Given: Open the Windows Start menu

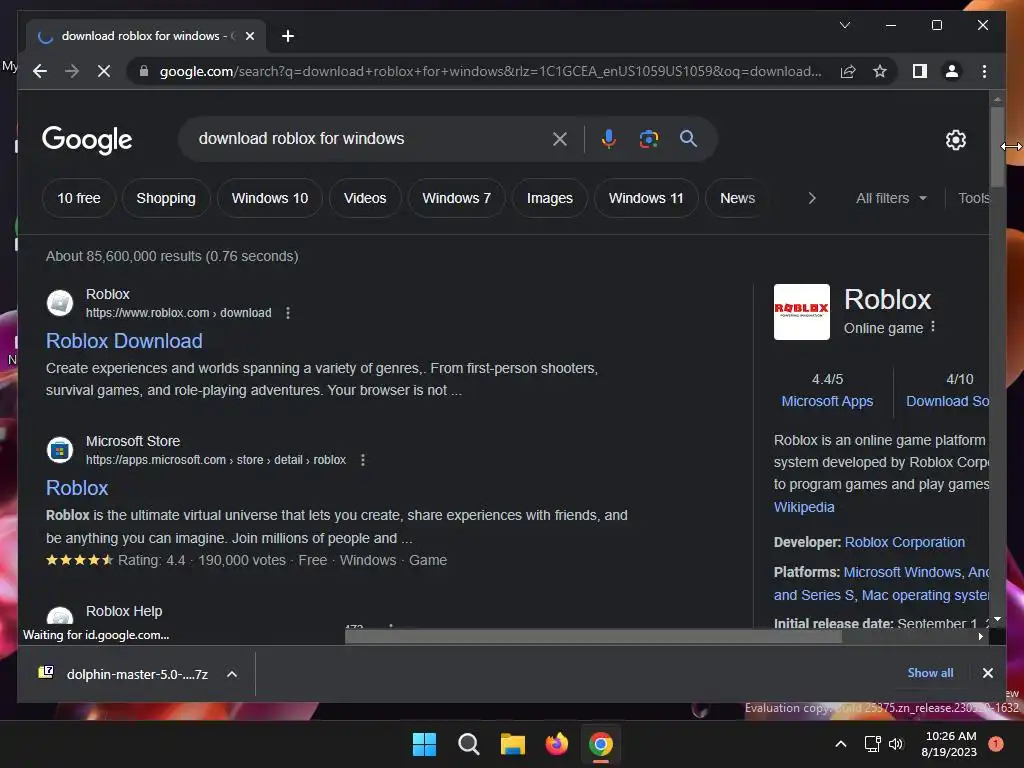Looking at the screenshot, I should tap(424, 744).
